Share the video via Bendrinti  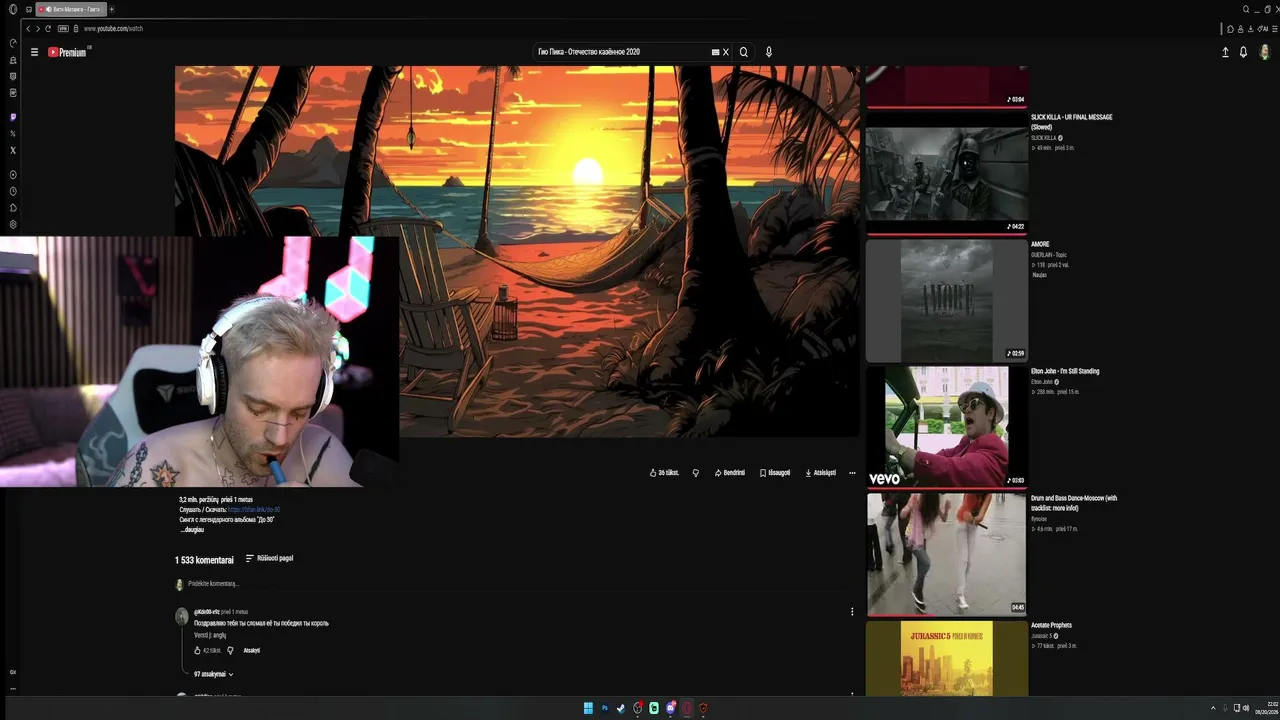point(730,473)
